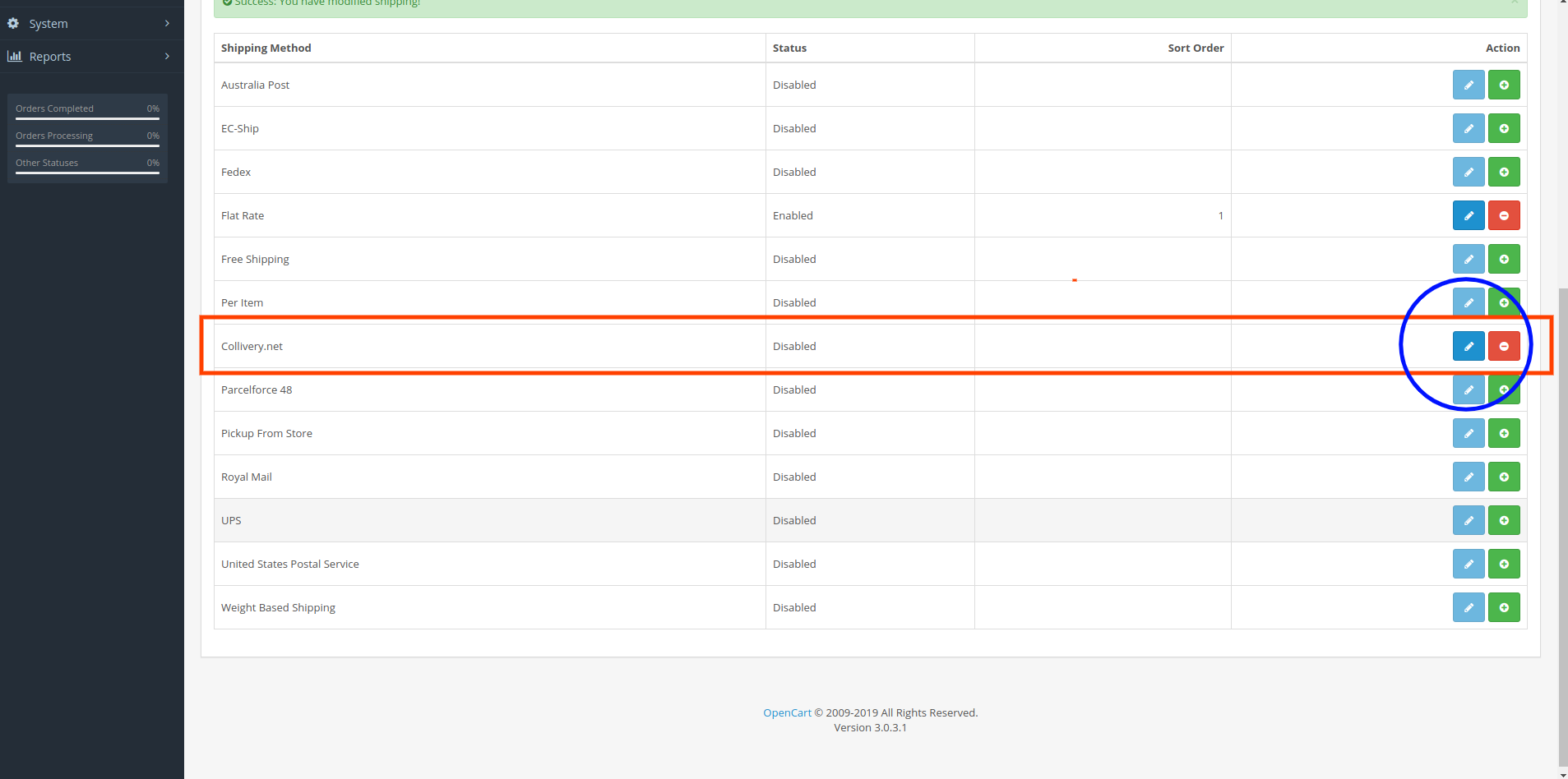Edit the Australia Post shipping method

coord(1468,85)
